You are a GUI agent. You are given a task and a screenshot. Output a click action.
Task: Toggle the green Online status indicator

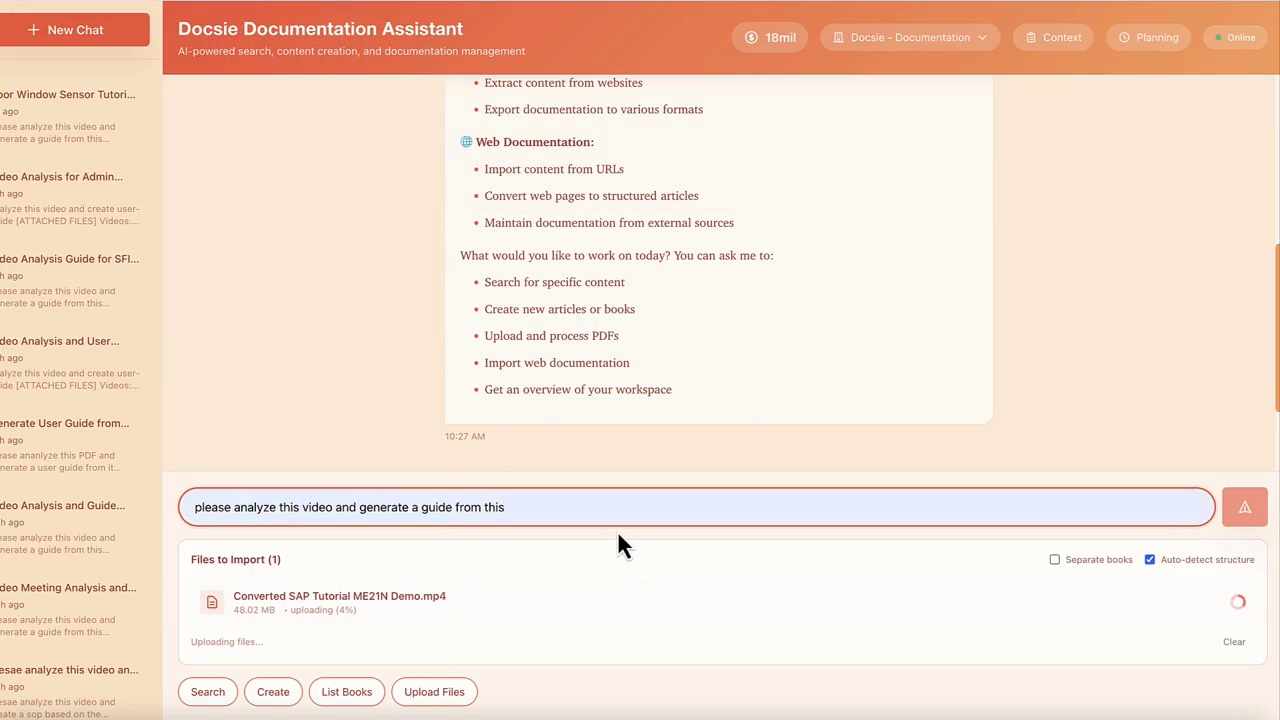pyautogui.click(x=1219, y=37)
